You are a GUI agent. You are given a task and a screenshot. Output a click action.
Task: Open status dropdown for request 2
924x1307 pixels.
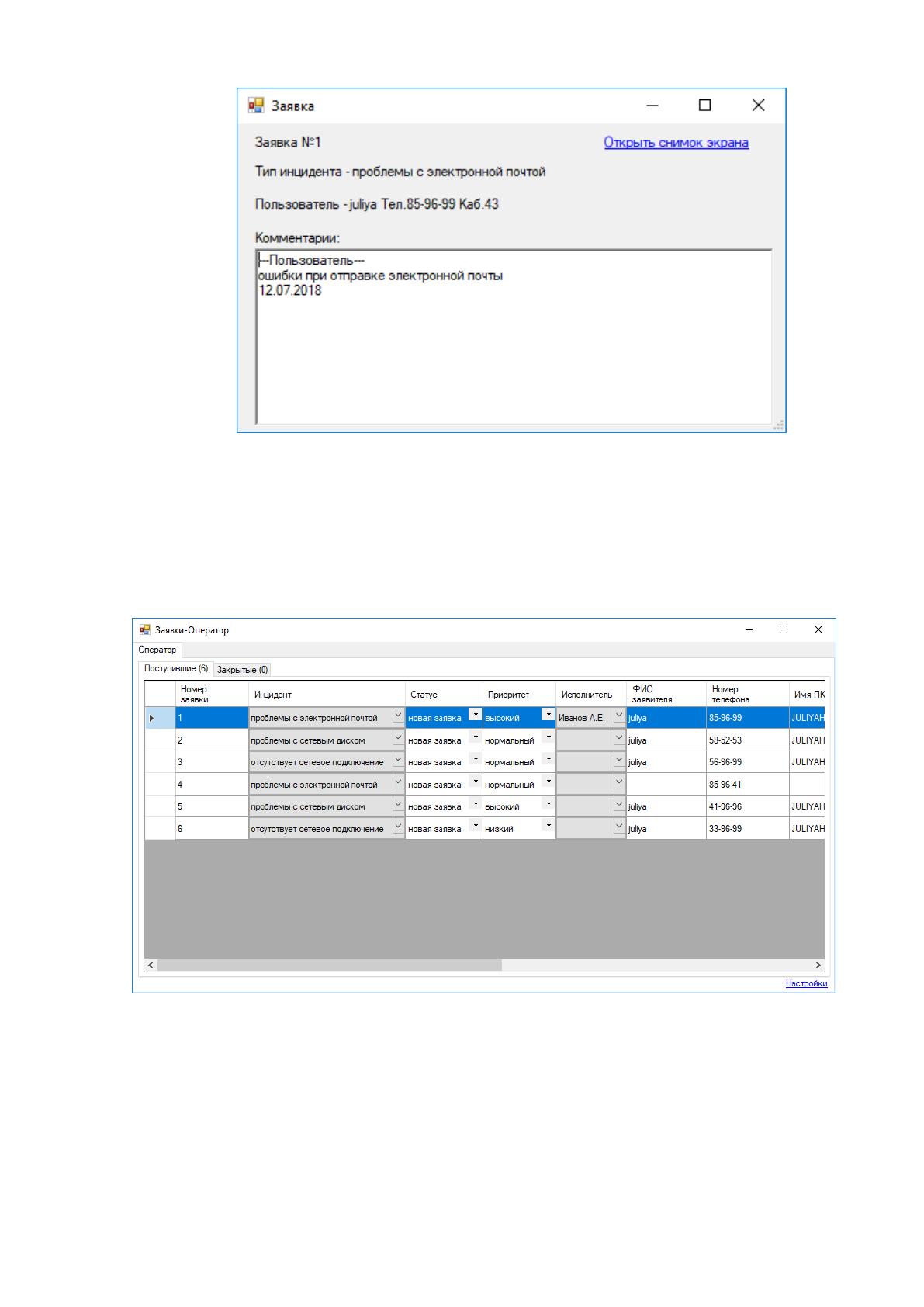[x=475, y=737]
